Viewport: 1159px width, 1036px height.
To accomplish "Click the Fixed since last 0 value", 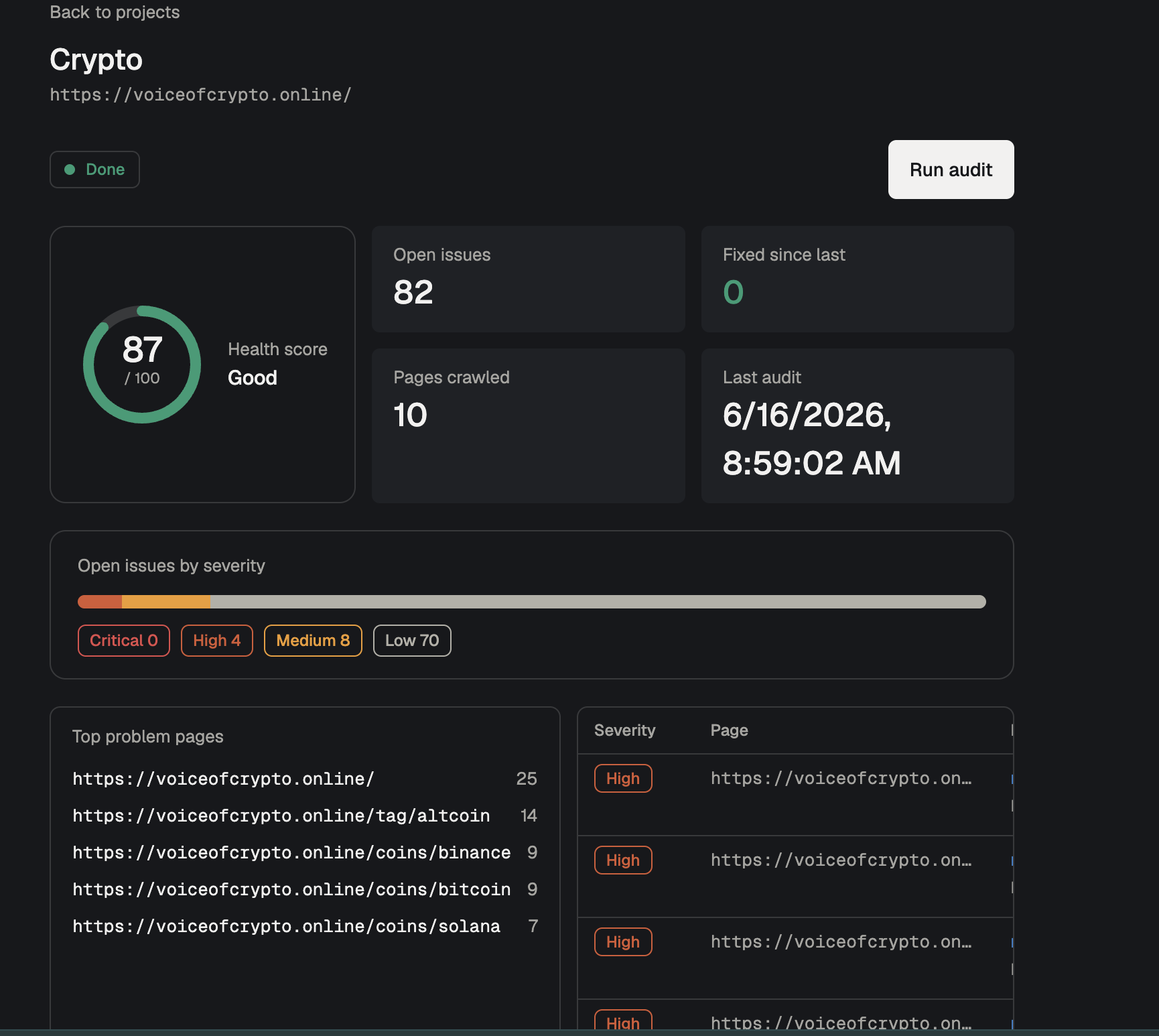I will (x=734, y=292).
